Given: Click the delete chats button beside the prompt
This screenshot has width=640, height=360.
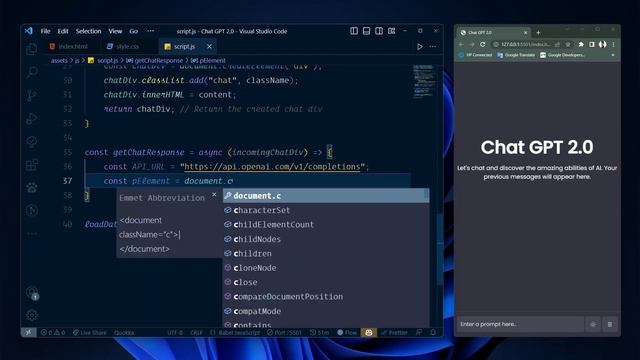Looking at the screenshot, I should [x=610, y=324].
